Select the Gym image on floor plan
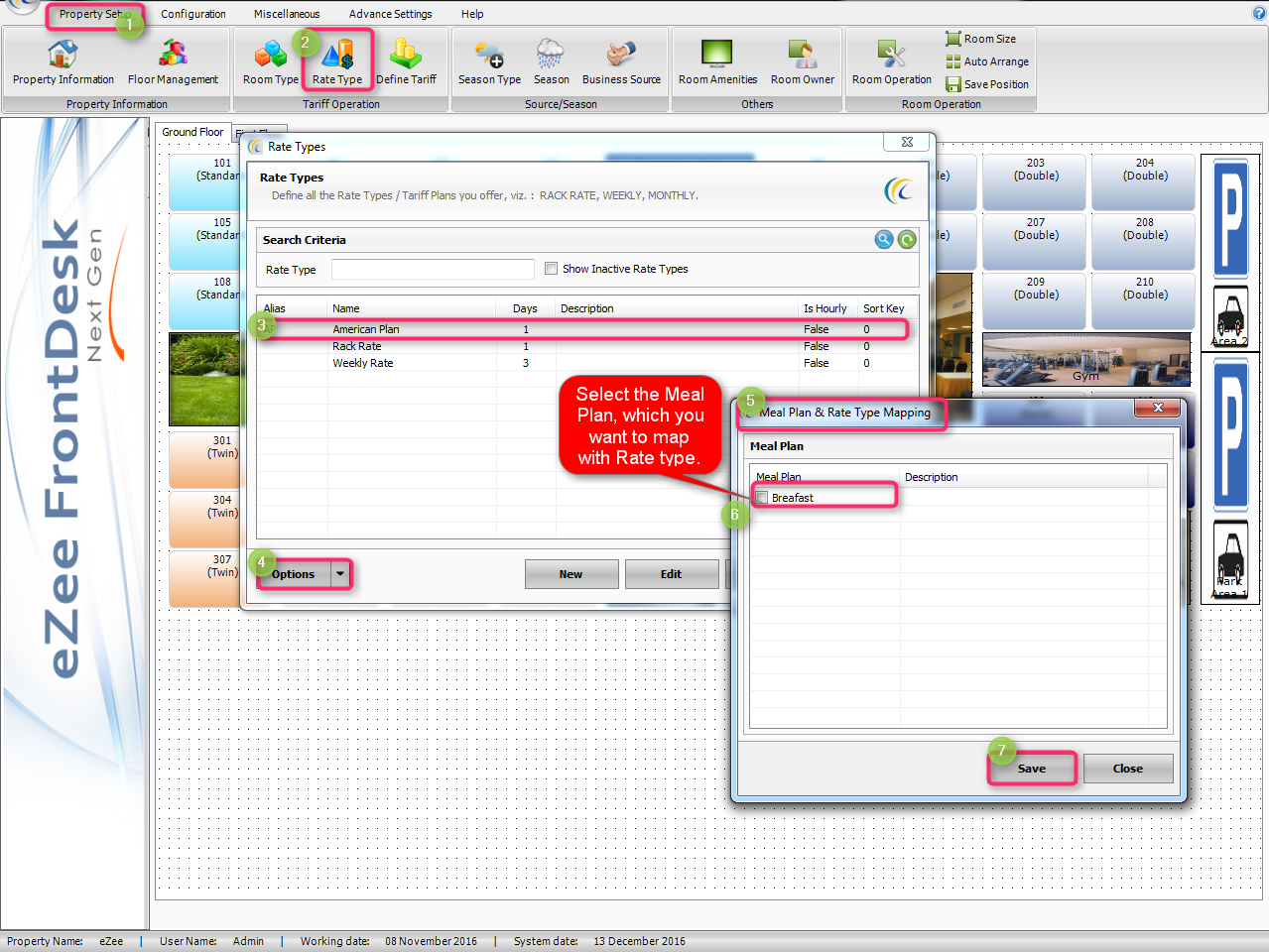 1085,359
